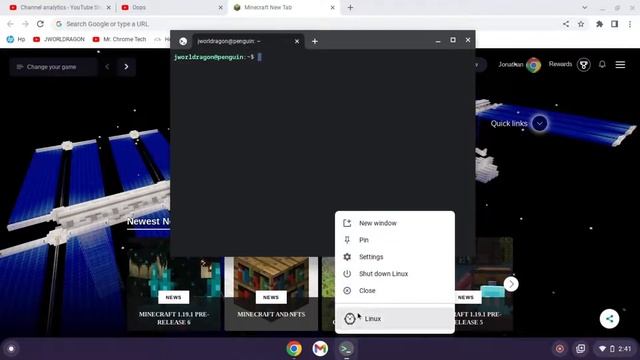The height and width of the screenshot is (360, 640).
Task: Click the Terminal shelf icon
Action: pos(346,349)
